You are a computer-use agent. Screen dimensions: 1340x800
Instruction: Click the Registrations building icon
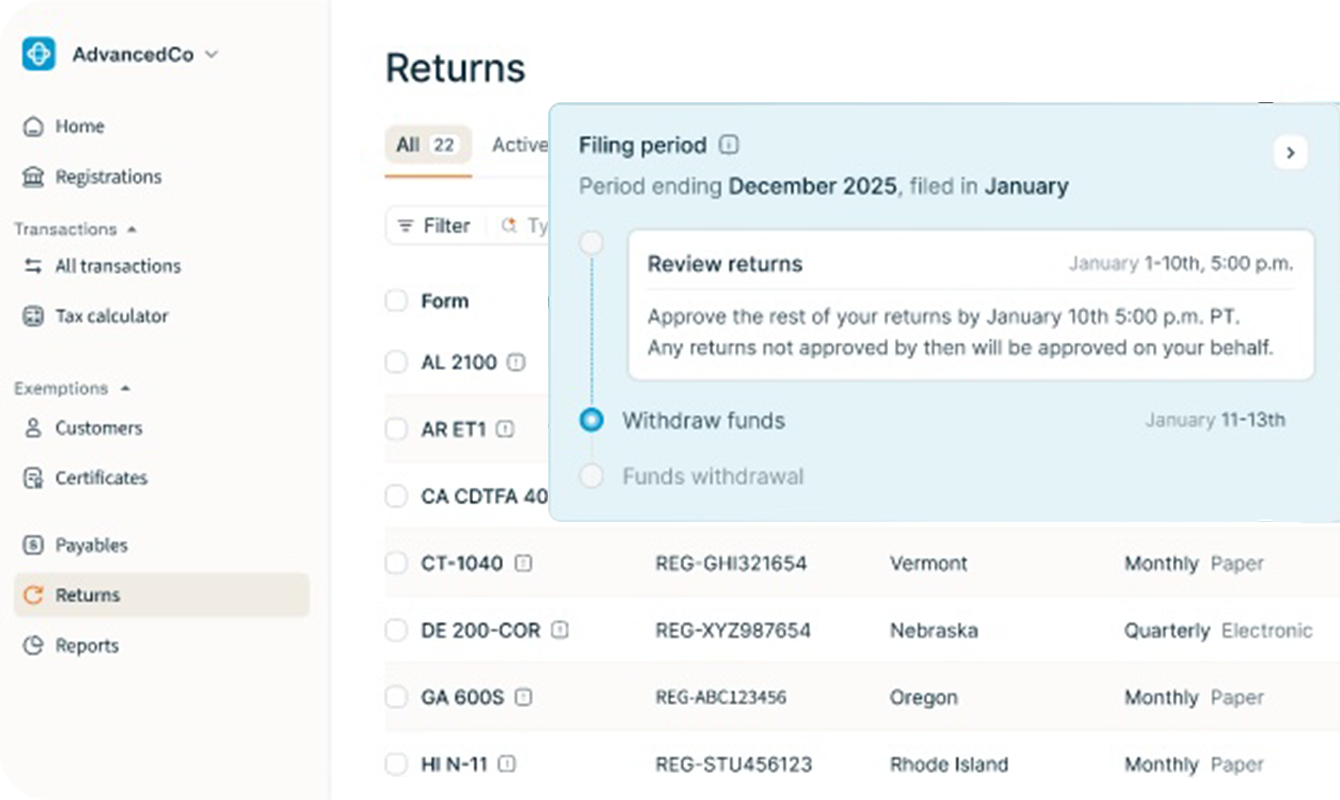click(x=34, y=177)
